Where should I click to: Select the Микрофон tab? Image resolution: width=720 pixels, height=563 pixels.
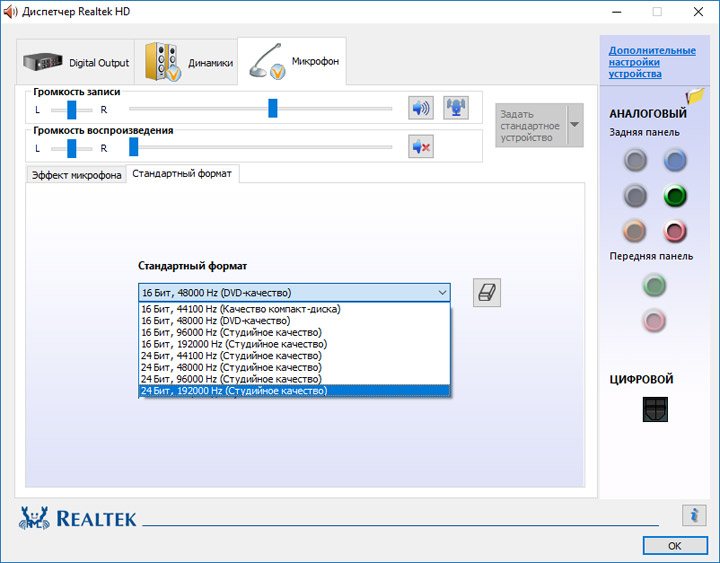click(x=292, y=61)
